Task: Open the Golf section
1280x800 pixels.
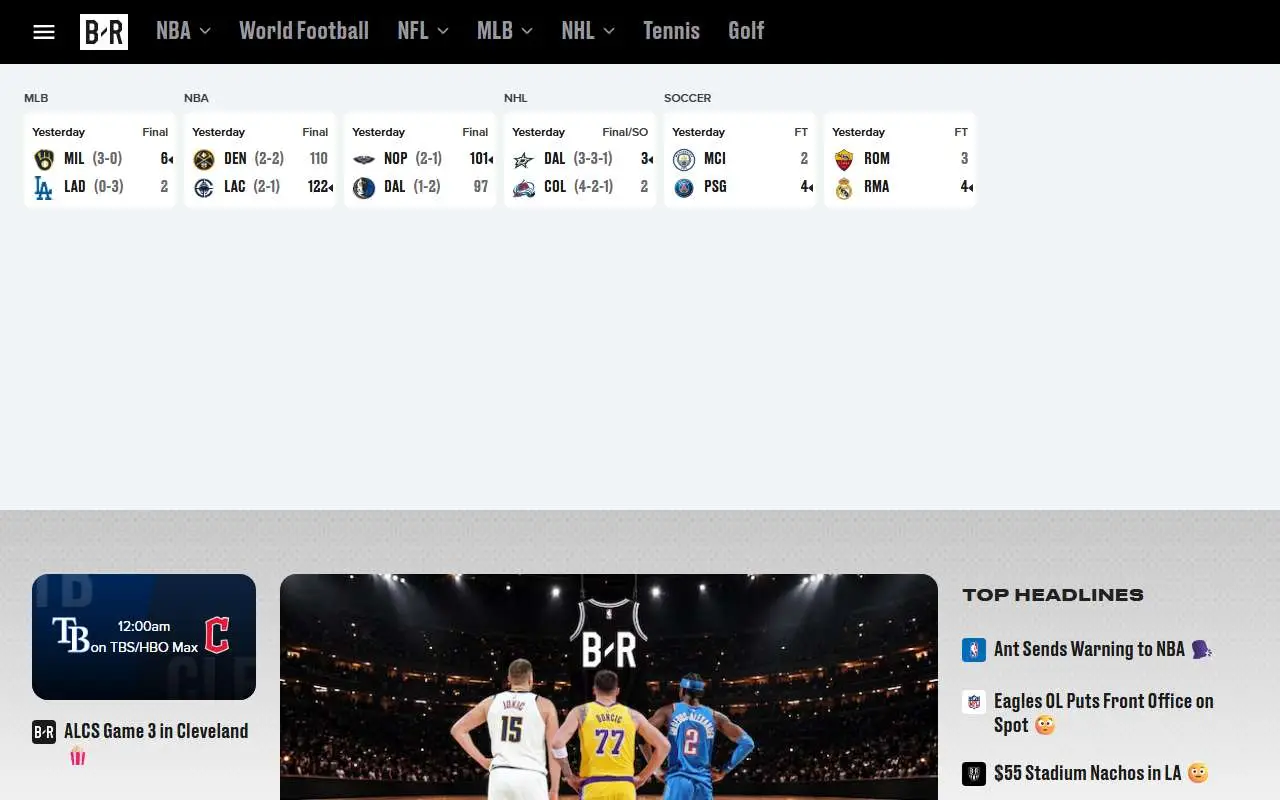Action: (746, 31)
